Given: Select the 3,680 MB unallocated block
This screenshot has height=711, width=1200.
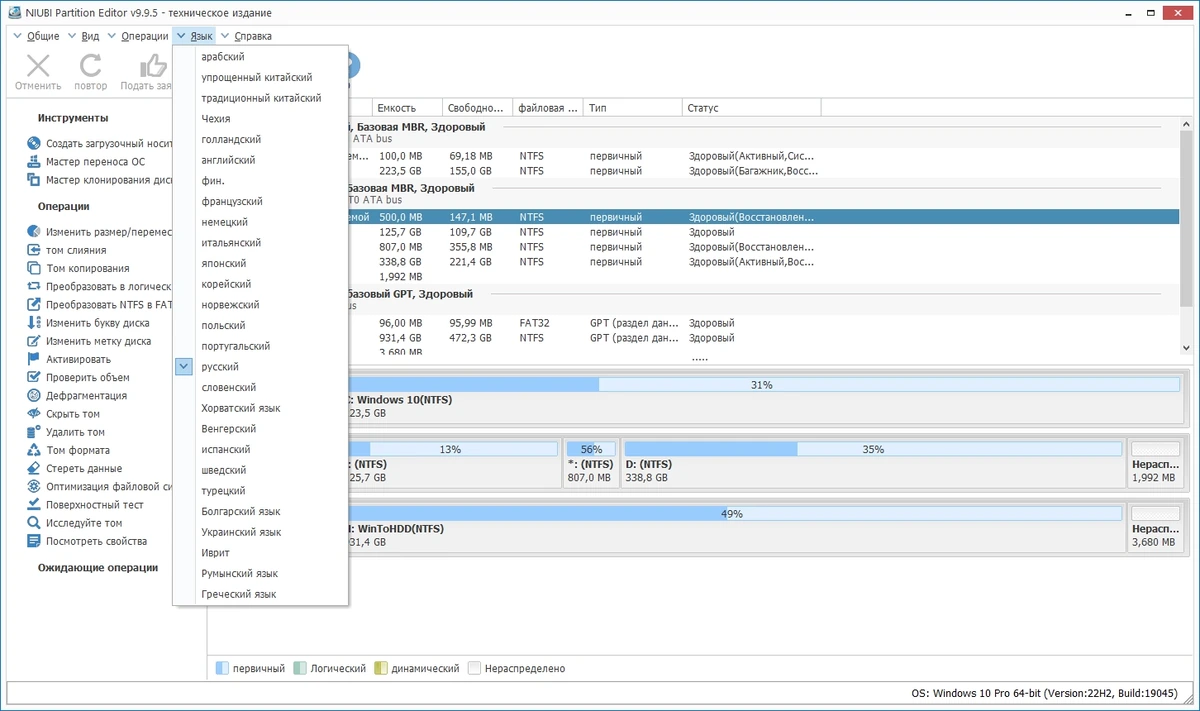Looking at the screenshot, I should coord(1154,528).
